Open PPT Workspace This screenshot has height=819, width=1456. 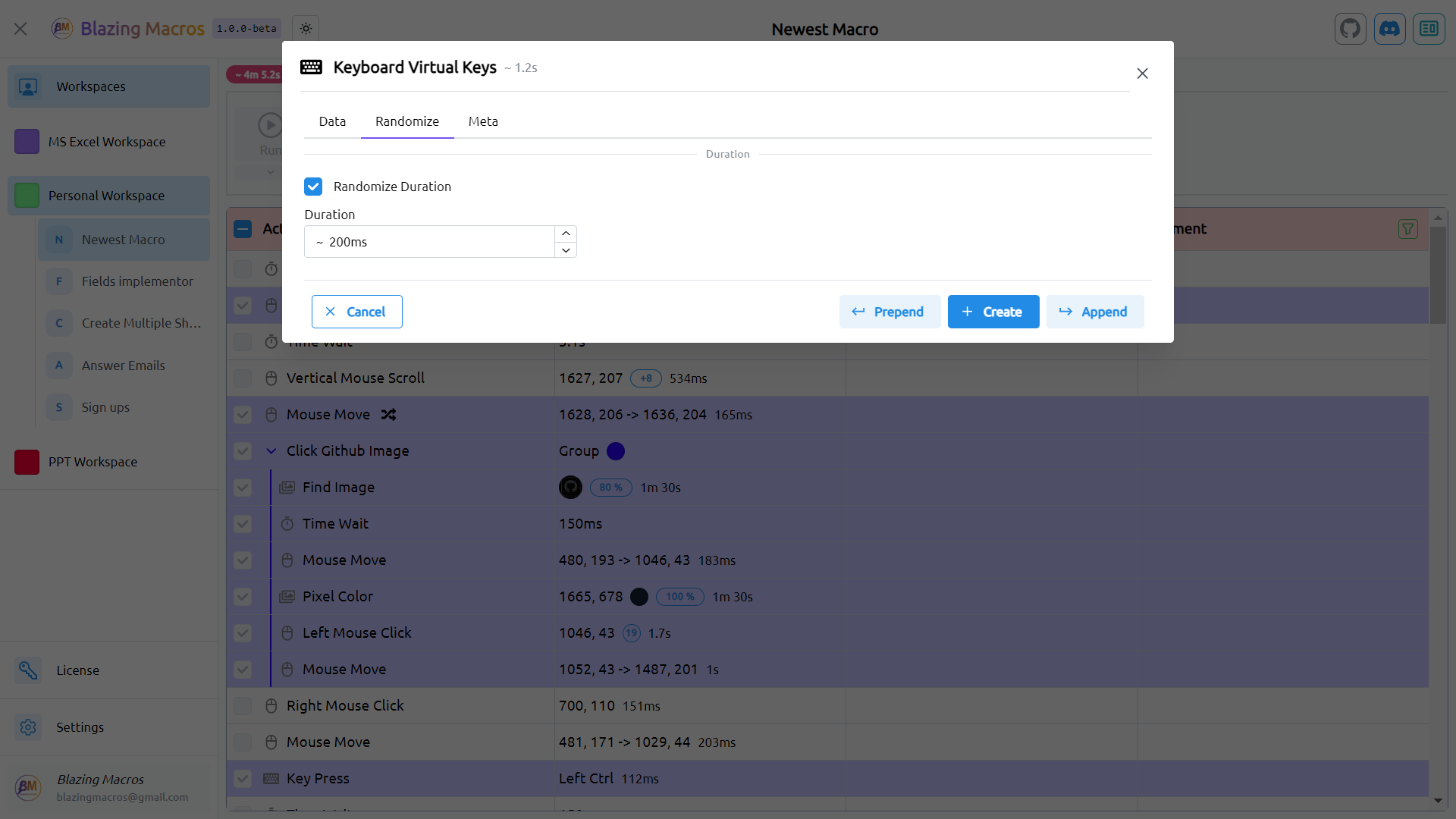[109, 462]
